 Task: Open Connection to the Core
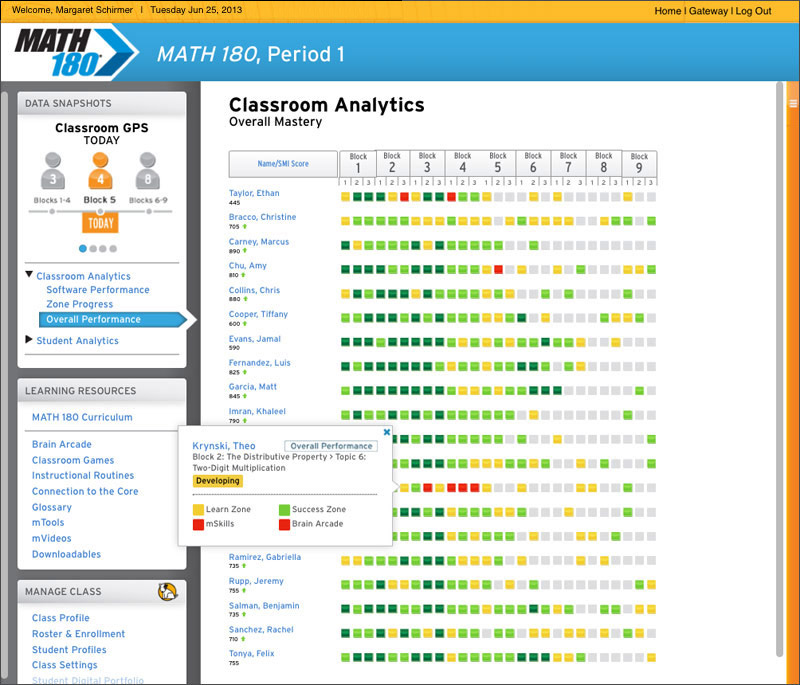(x=85, y=491)
